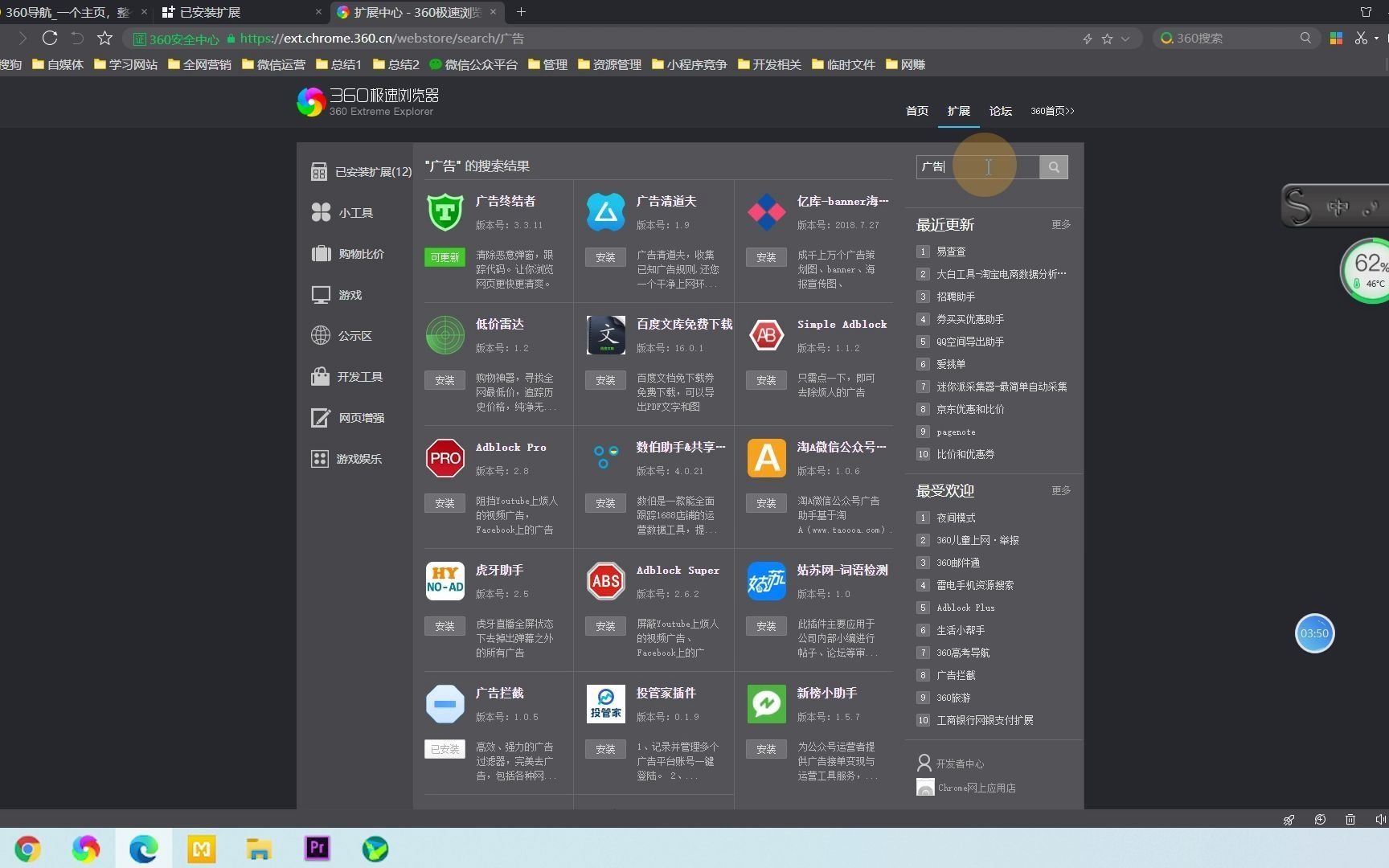Install the 虎牙助手 extension
This screenshot has width=1389, height=868.
[445, 626]
